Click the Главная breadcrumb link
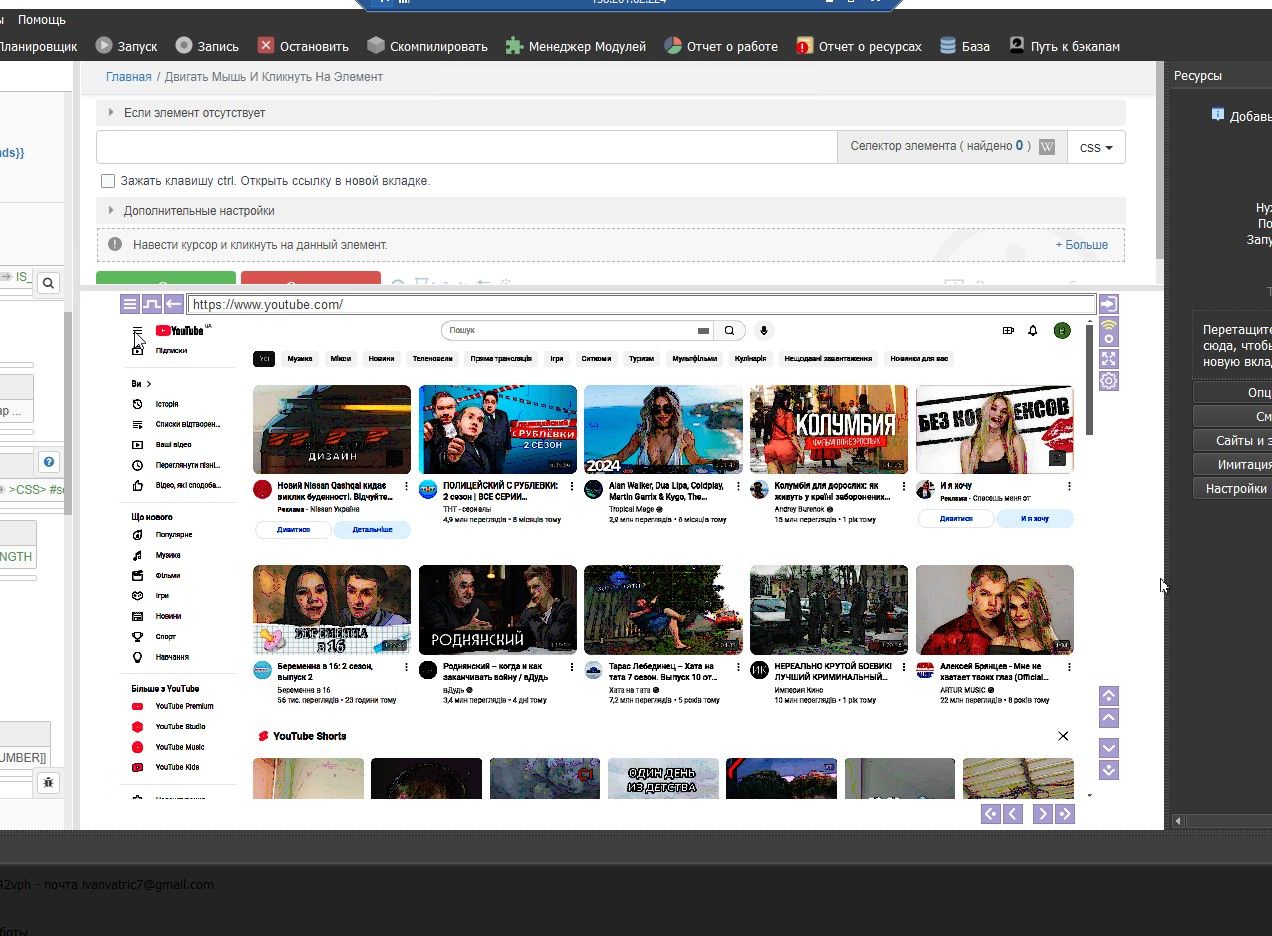Screen dimensions: 1272x936 (129, 77)
